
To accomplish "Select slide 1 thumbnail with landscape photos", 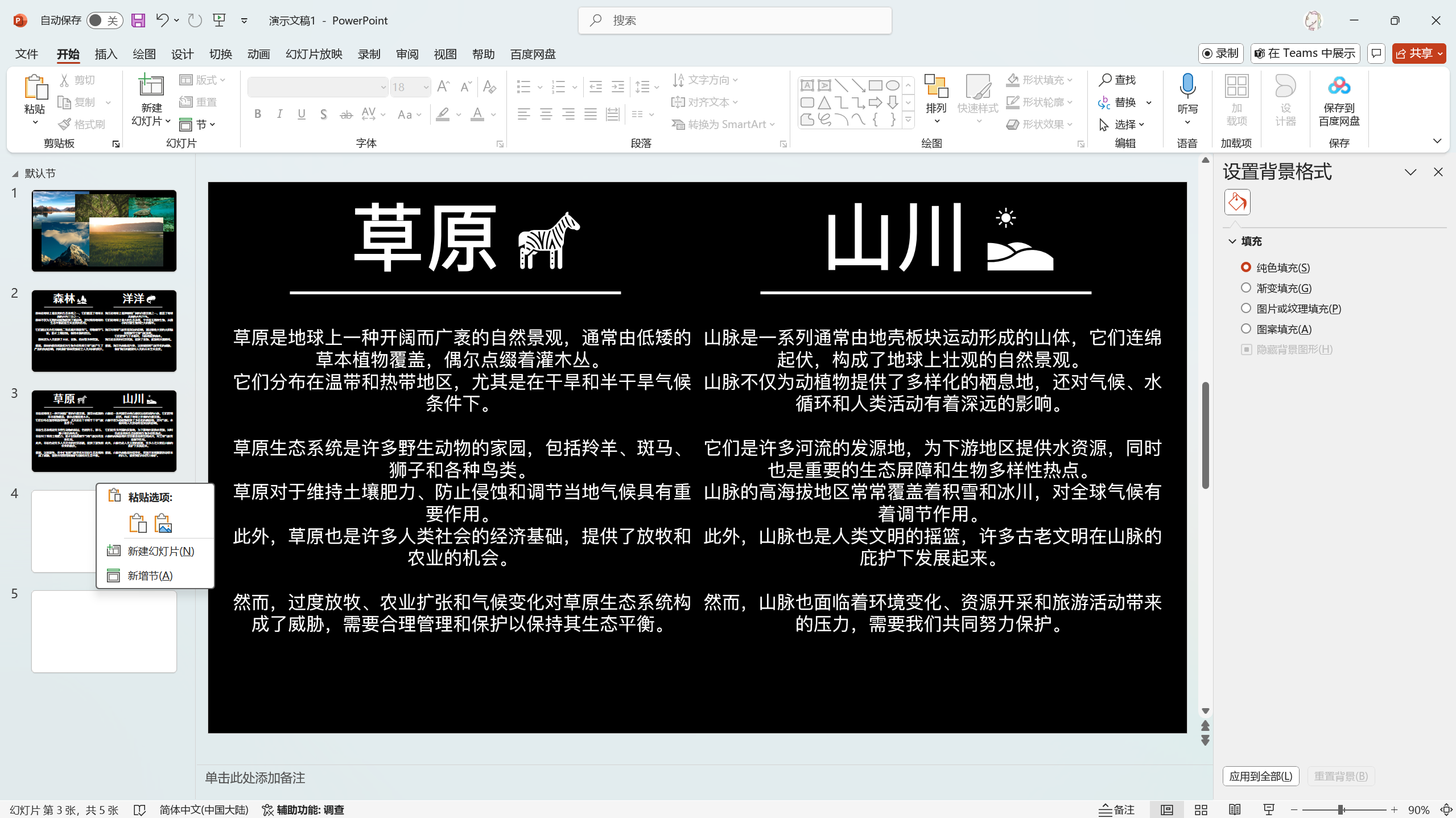I will point(104,231).
